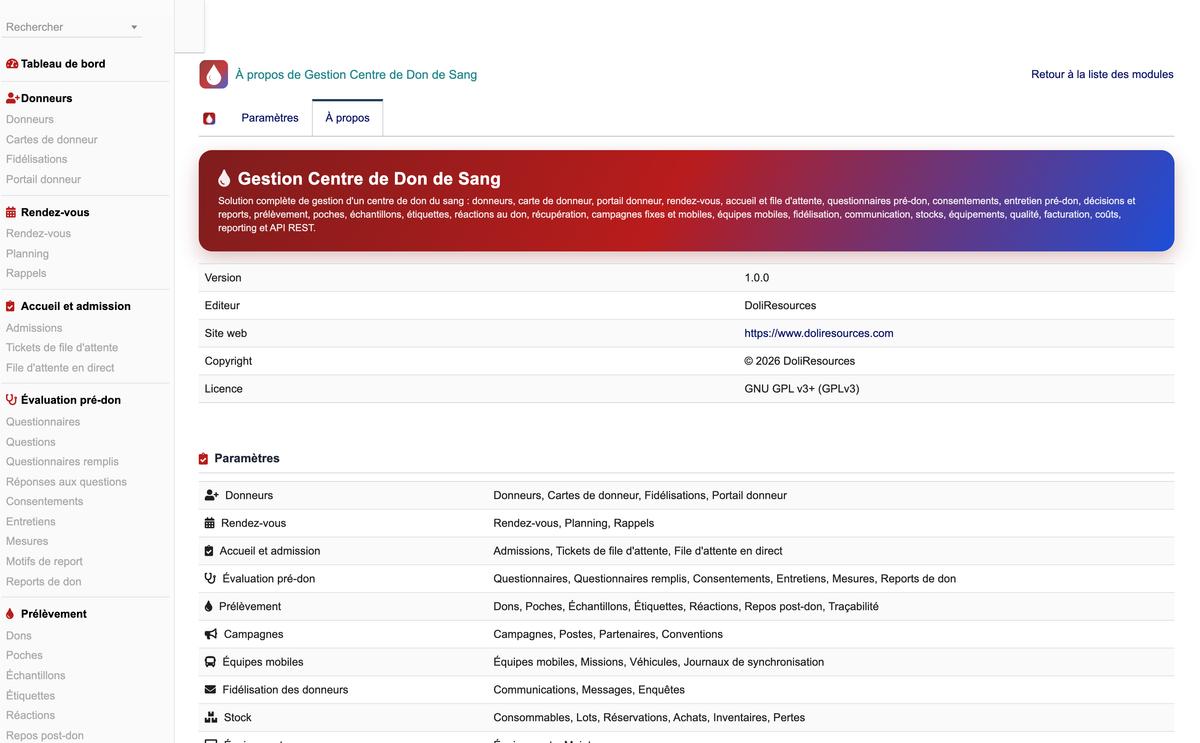Open the Rendez-vous main menu heading
Screen dimensions: 1200x743
(55, 213)
